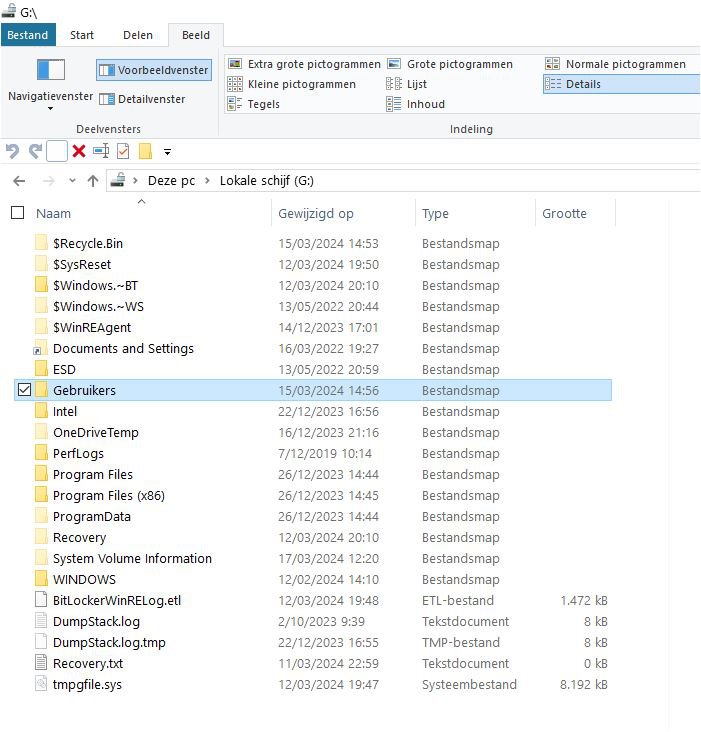The image size is (701, 732).
Task: Click the $Recycle.Bin folder icon
Action: 41,243
